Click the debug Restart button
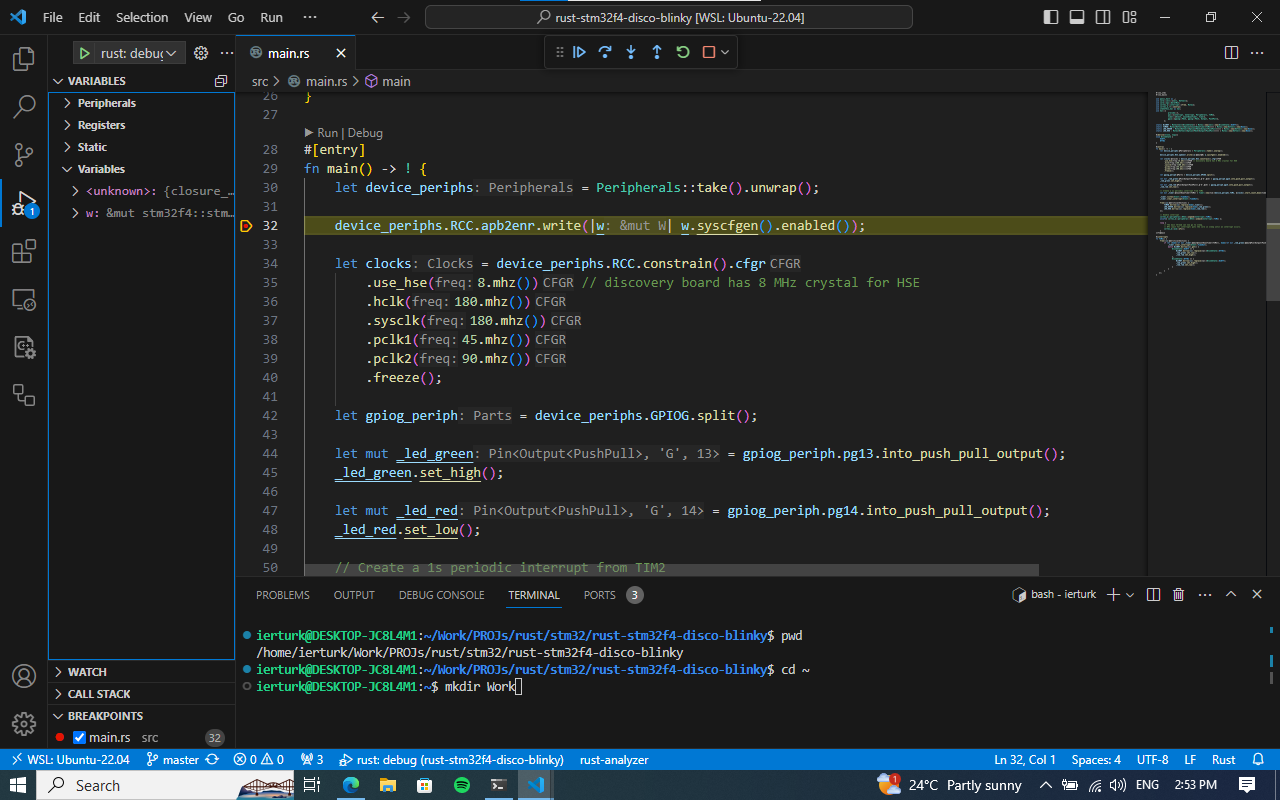The width and height of the screenshot is (1280, 800). tap(683, 52)
